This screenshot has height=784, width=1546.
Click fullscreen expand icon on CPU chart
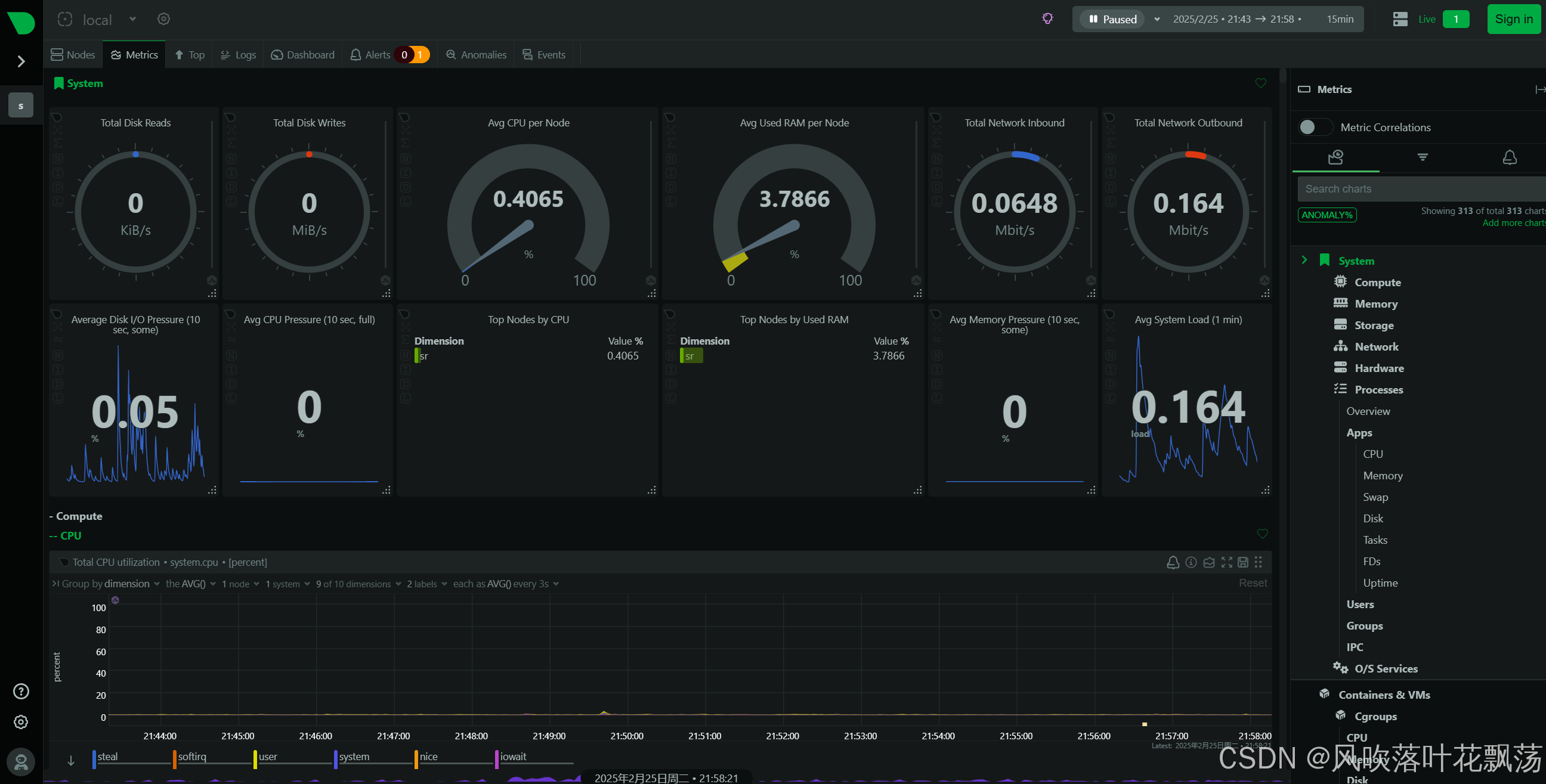[x=1226, y=562]
